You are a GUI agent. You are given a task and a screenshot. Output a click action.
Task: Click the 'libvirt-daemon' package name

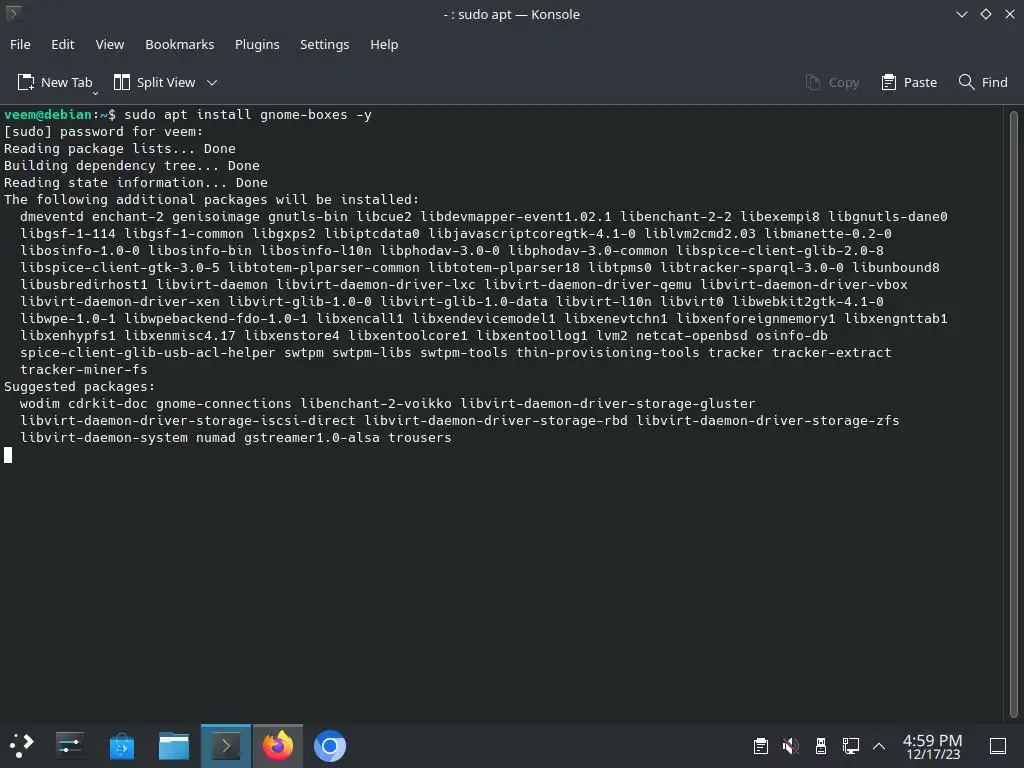click(212, 285)
